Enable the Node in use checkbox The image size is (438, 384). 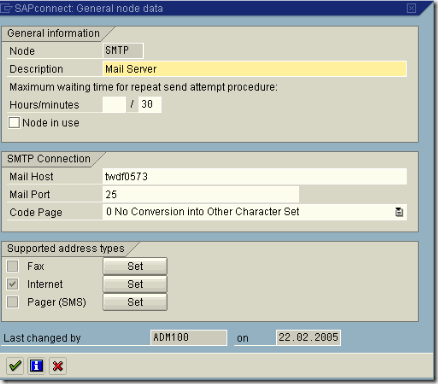(x=14, y=123)
